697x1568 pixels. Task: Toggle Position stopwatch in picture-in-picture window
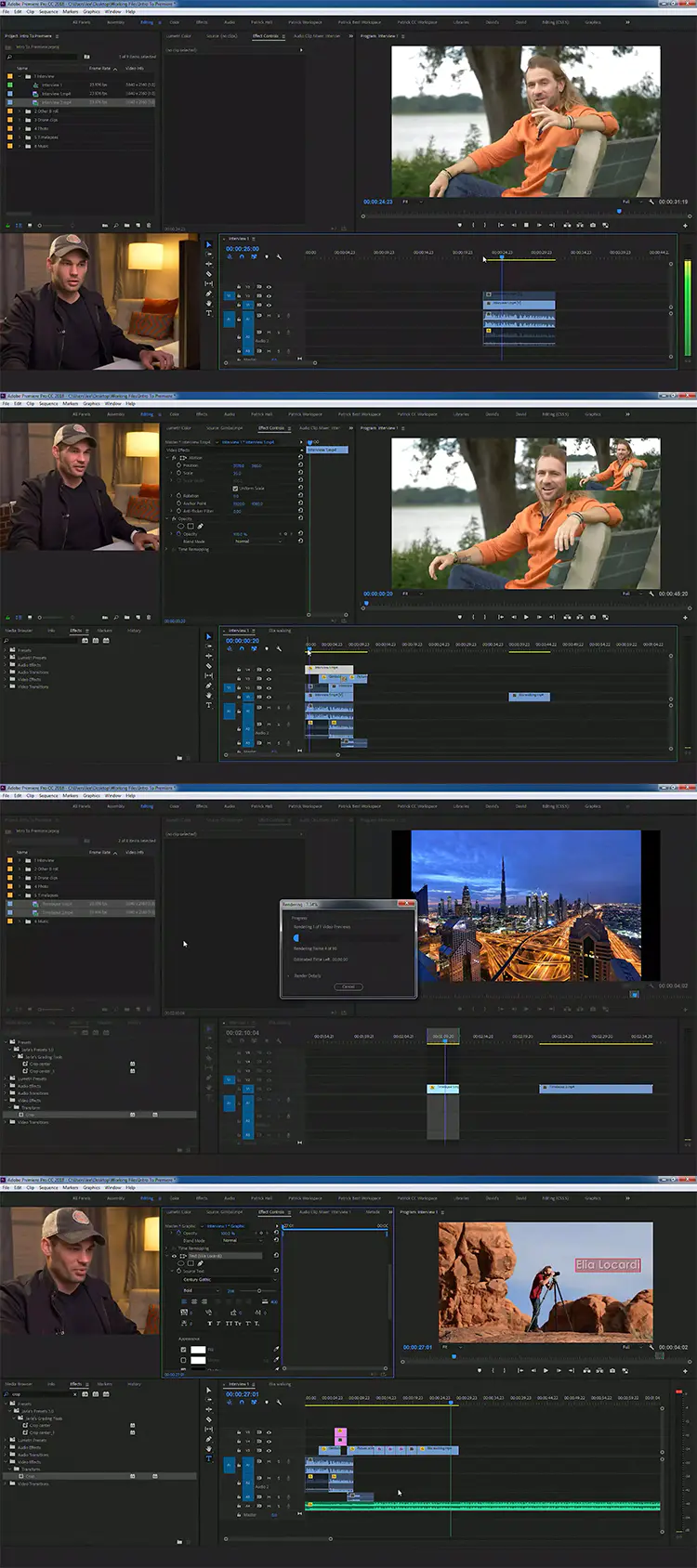(178, 465)
